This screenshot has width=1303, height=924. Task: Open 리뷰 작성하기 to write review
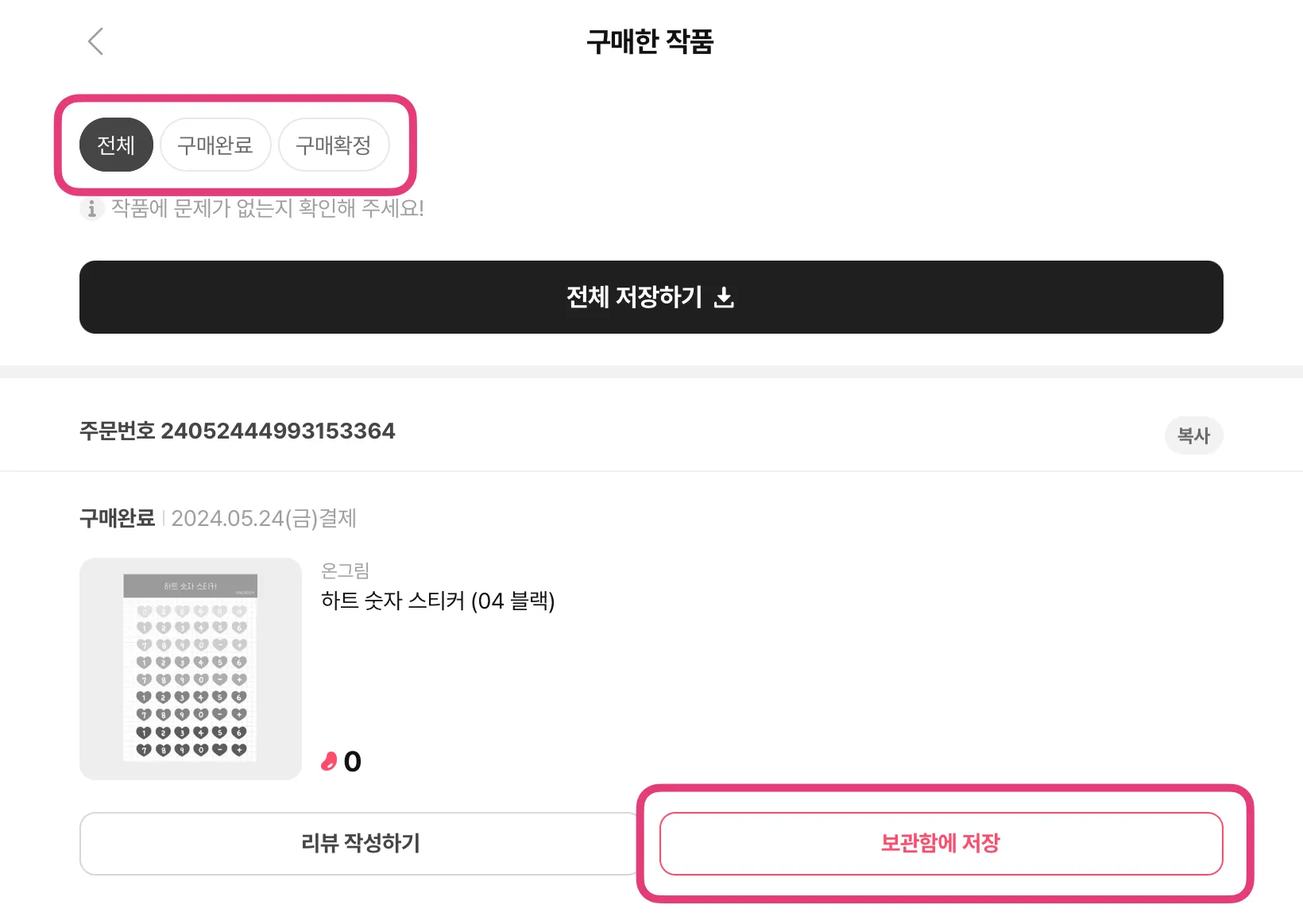(x=360, y=843)
